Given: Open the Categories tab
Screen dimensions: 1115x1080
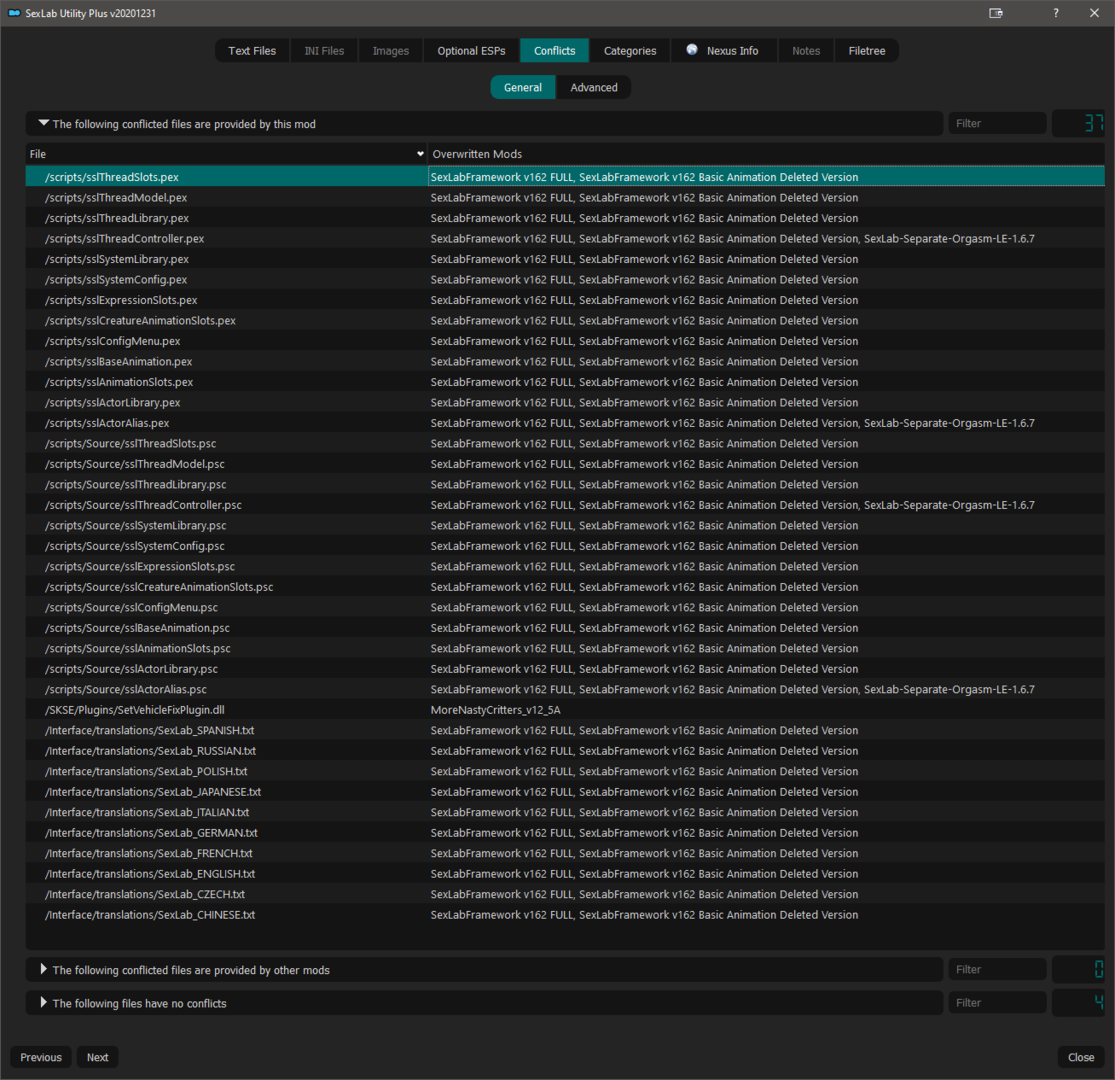Looking at the screenshot, I should [x=630, y=50].
